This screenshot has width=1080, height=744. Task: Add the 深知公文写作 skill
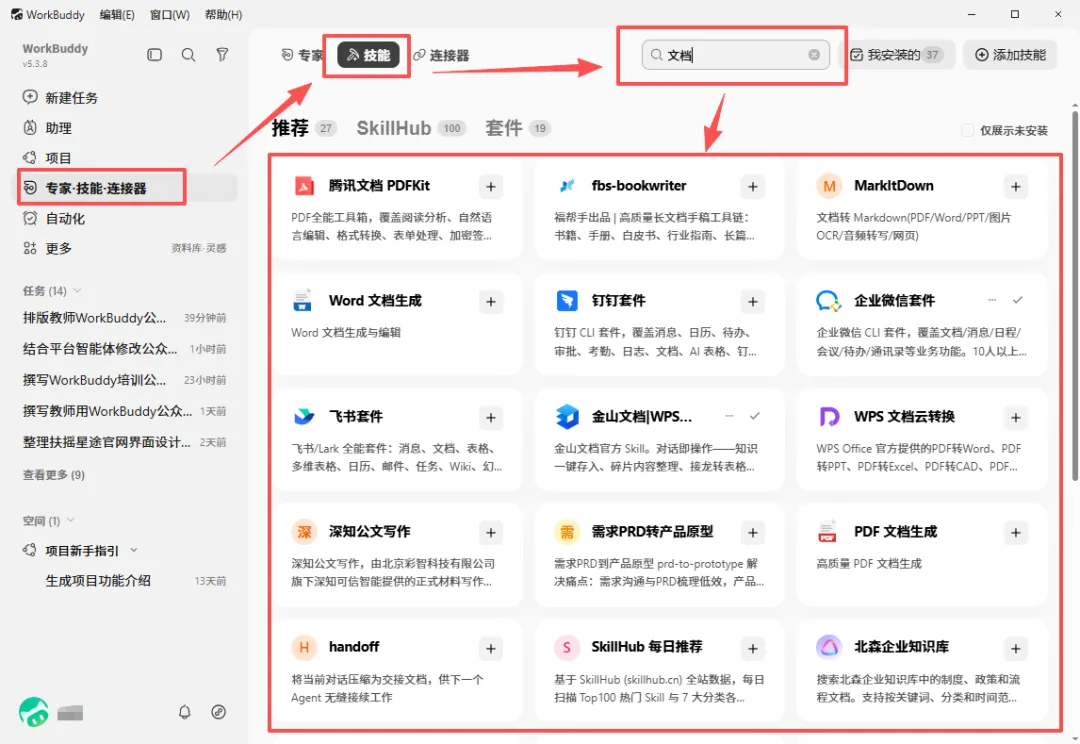coord(490,532)
